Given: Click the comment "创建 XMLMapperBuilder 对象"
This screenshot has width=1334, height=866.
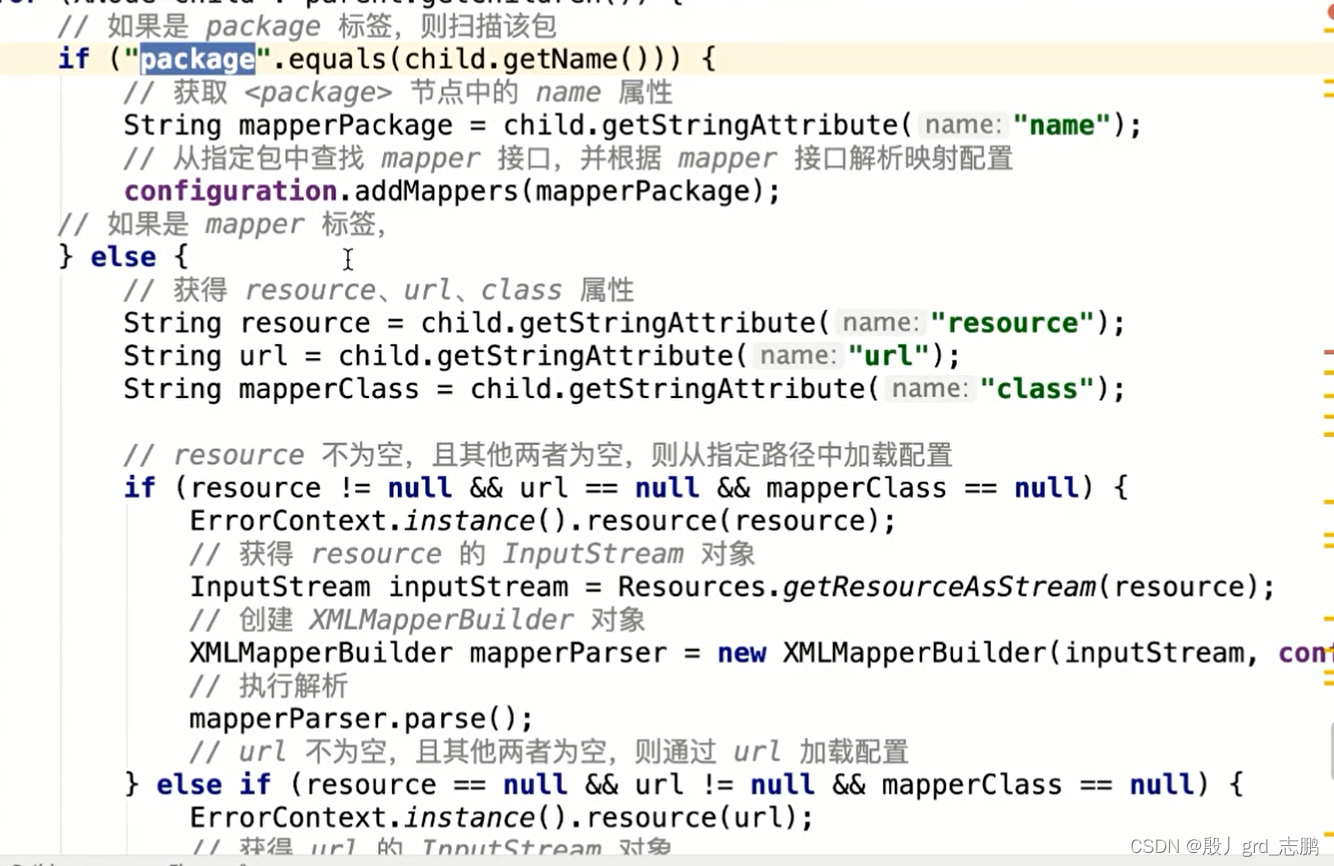Looking at the screenshot, I should pos(417,620).
